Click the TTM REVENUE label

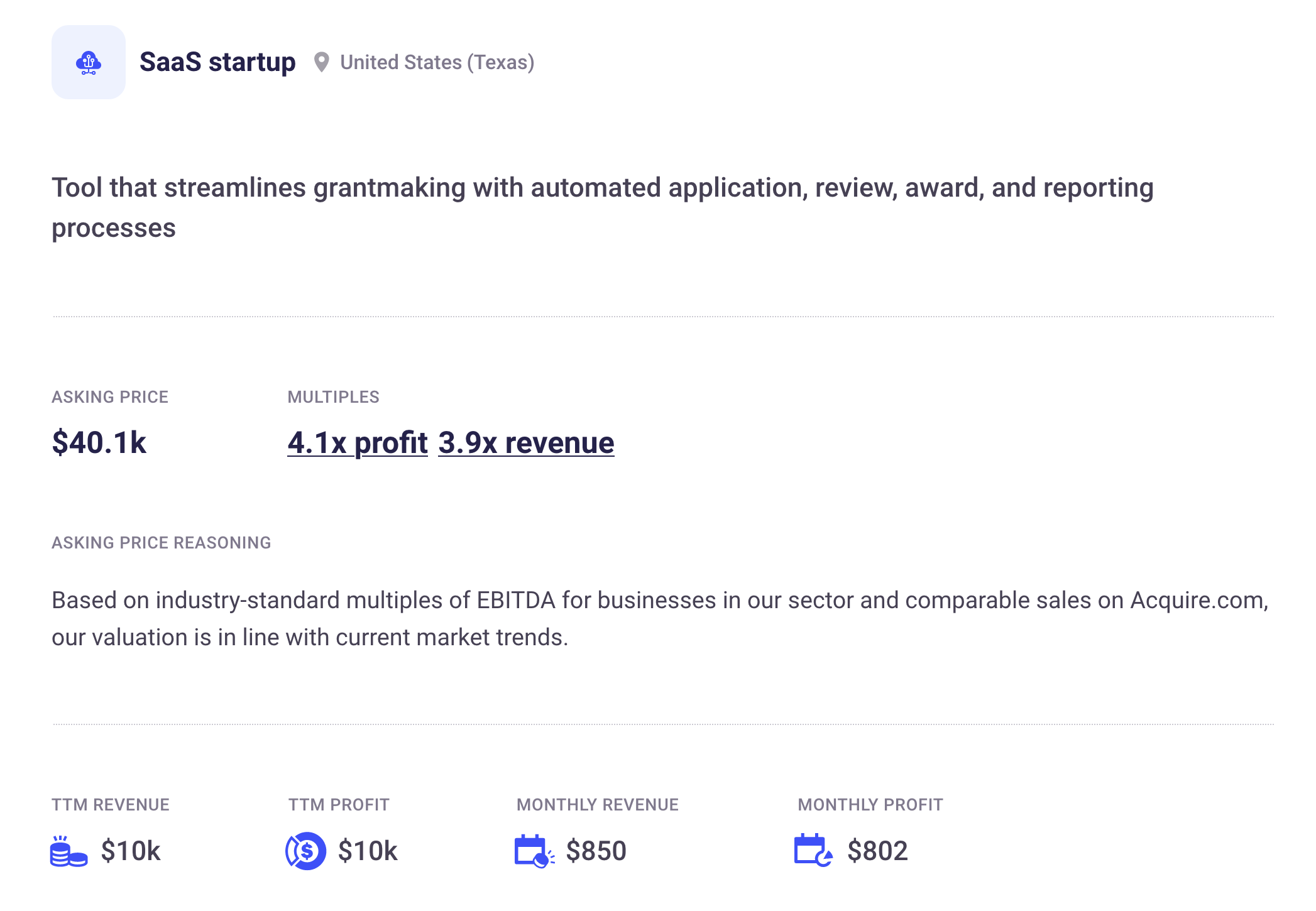click(111, 805)
